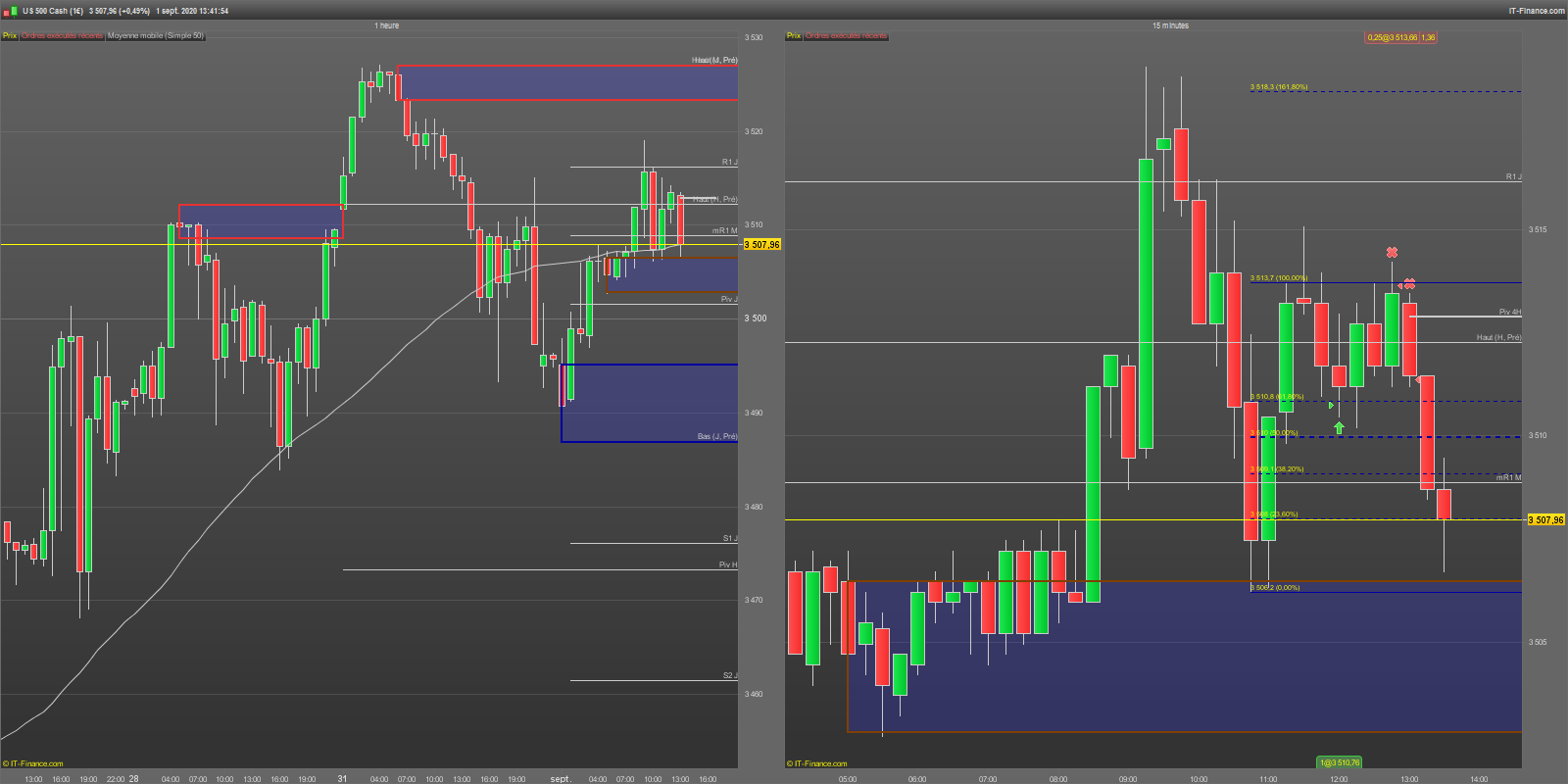Viewport: 1568px width, 784px height.
Task: Click the Haut (H, Pré) label on the 15-minute chart
Action: pos(1498,337)
